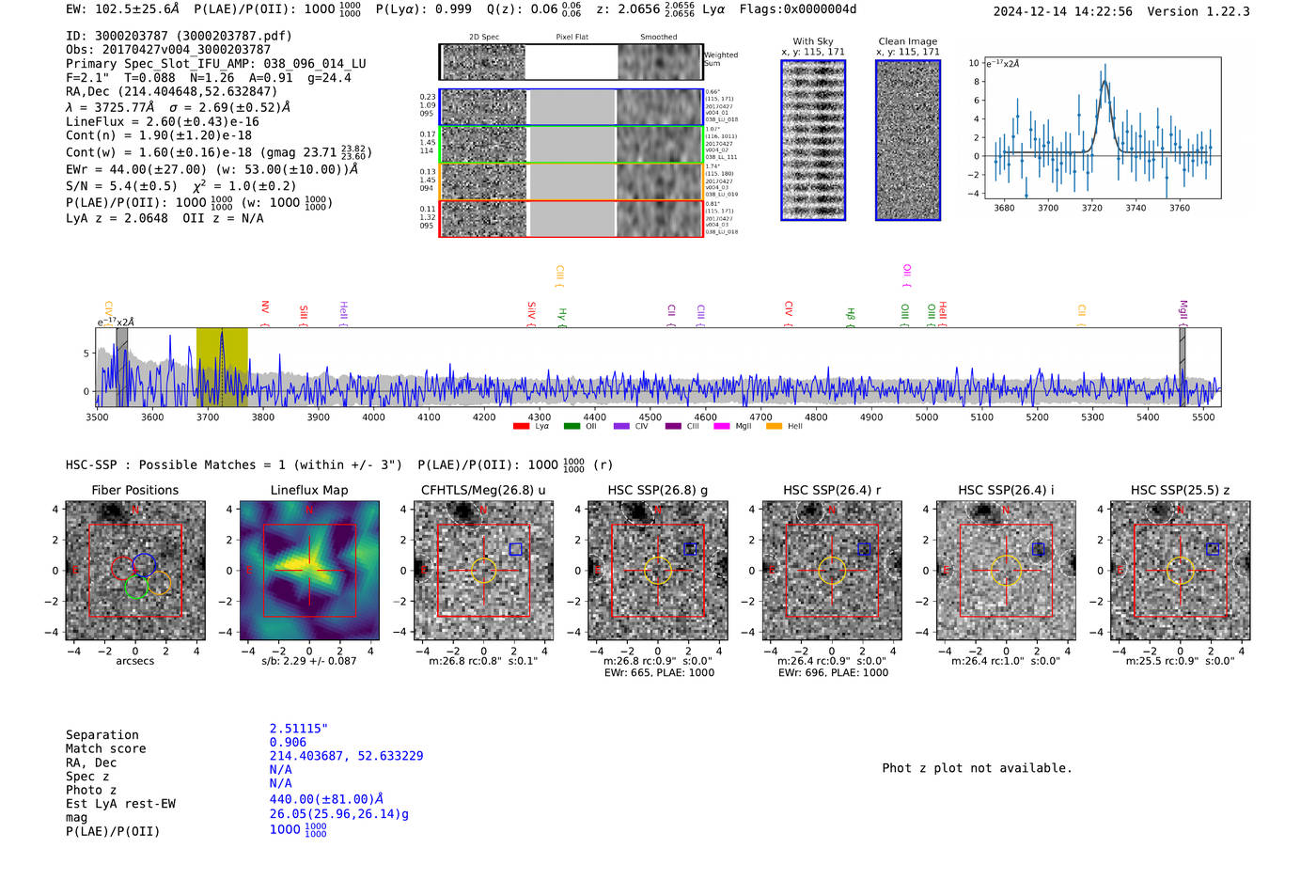1316x896 pixels.
Task: Click the blue-bordered fiber 2D spectrum row
Action: [572, 107]
